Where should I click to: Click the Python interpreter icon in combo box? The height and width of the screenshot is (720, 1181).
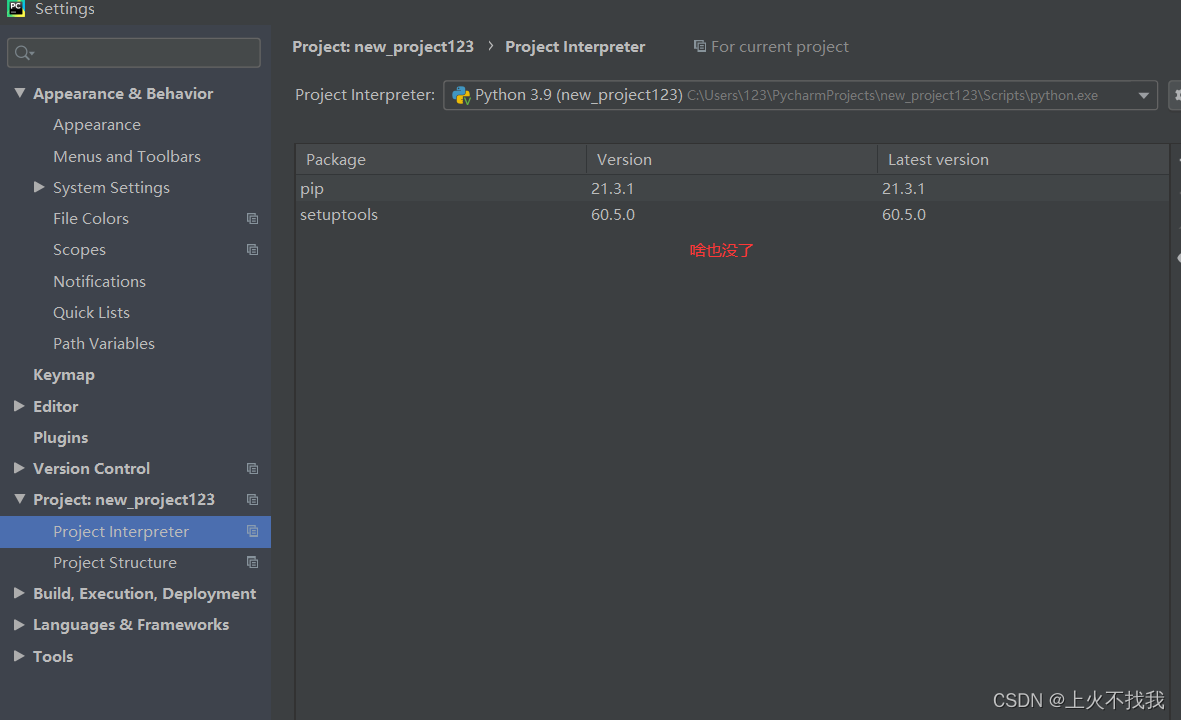click(x=461, y=96)
